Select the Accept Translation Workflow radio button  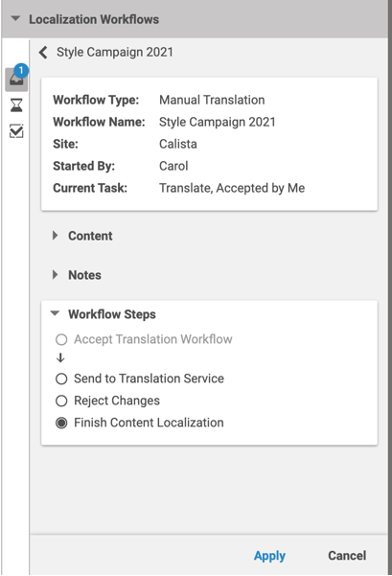coord(61,339)
